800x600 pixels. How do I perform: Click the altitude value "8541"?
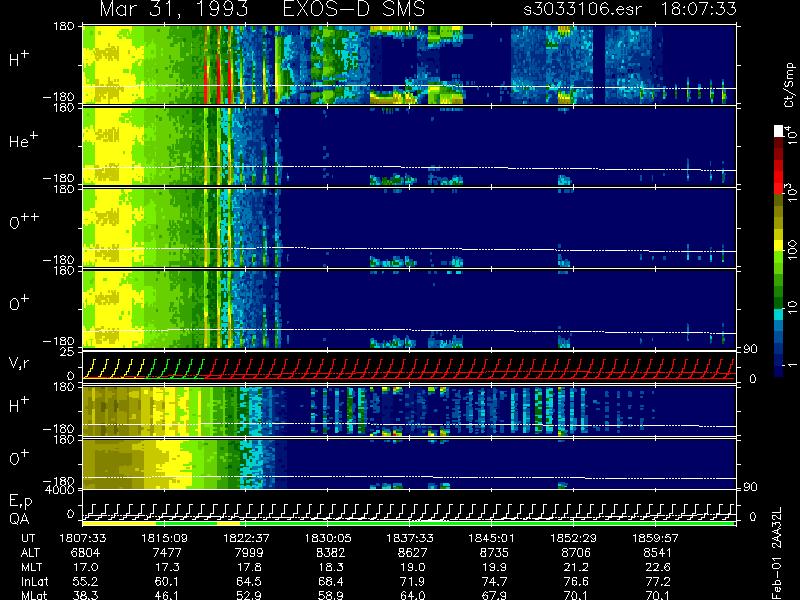click(x=658, y=553)
